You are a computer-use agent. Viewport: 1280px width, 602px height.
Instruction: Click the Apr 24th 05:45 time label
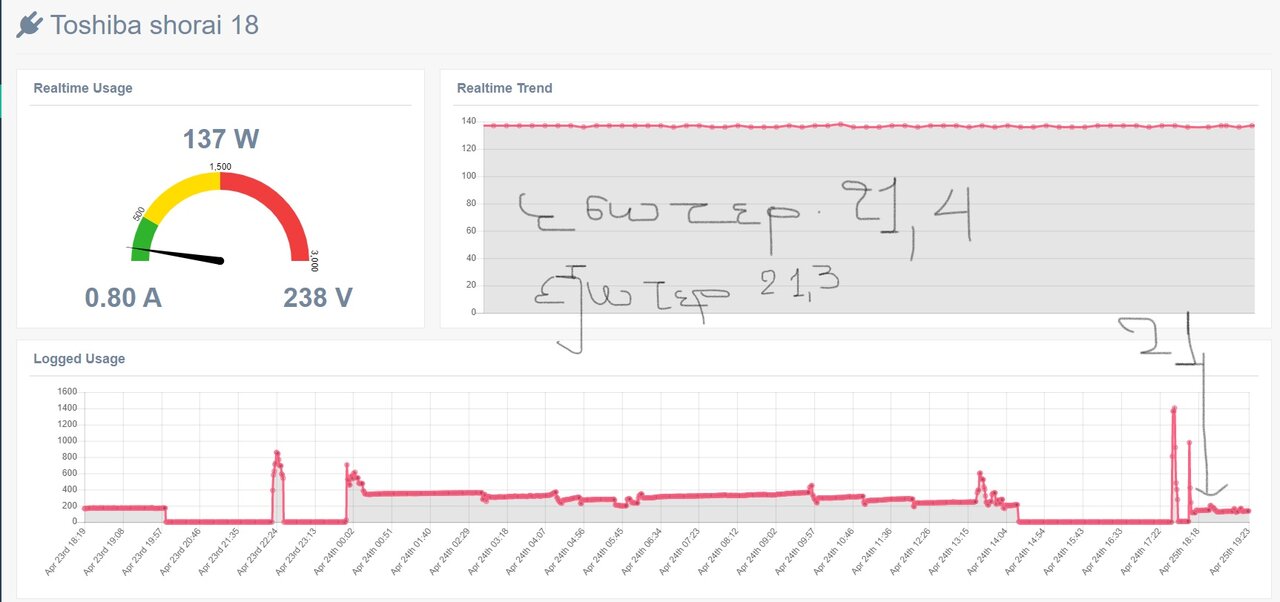604,551
